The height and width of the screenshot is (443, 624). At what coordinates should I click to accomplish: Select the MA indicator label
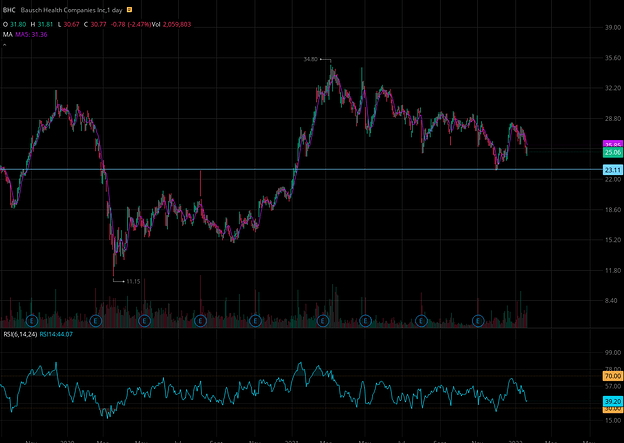tap(8, 35)
